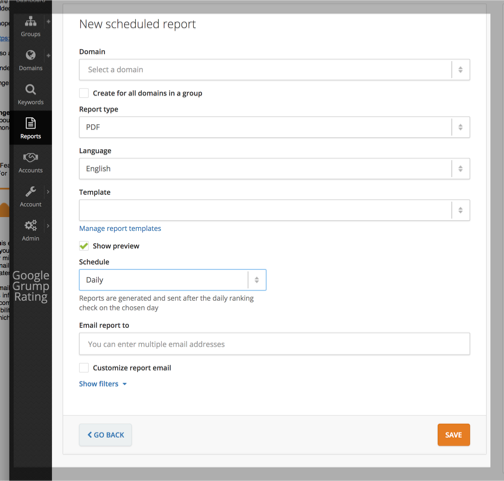Screen dimensions: 504x481
Task: Click the Template field label
Action: click(95, 192)
